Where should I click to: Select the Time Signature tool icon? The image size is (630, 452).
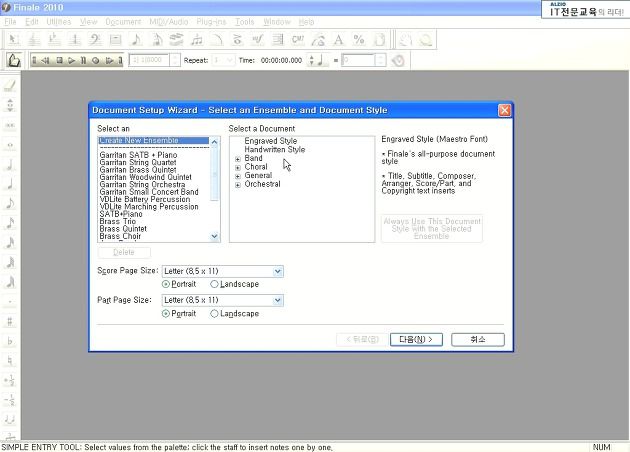tap(75, 40)
